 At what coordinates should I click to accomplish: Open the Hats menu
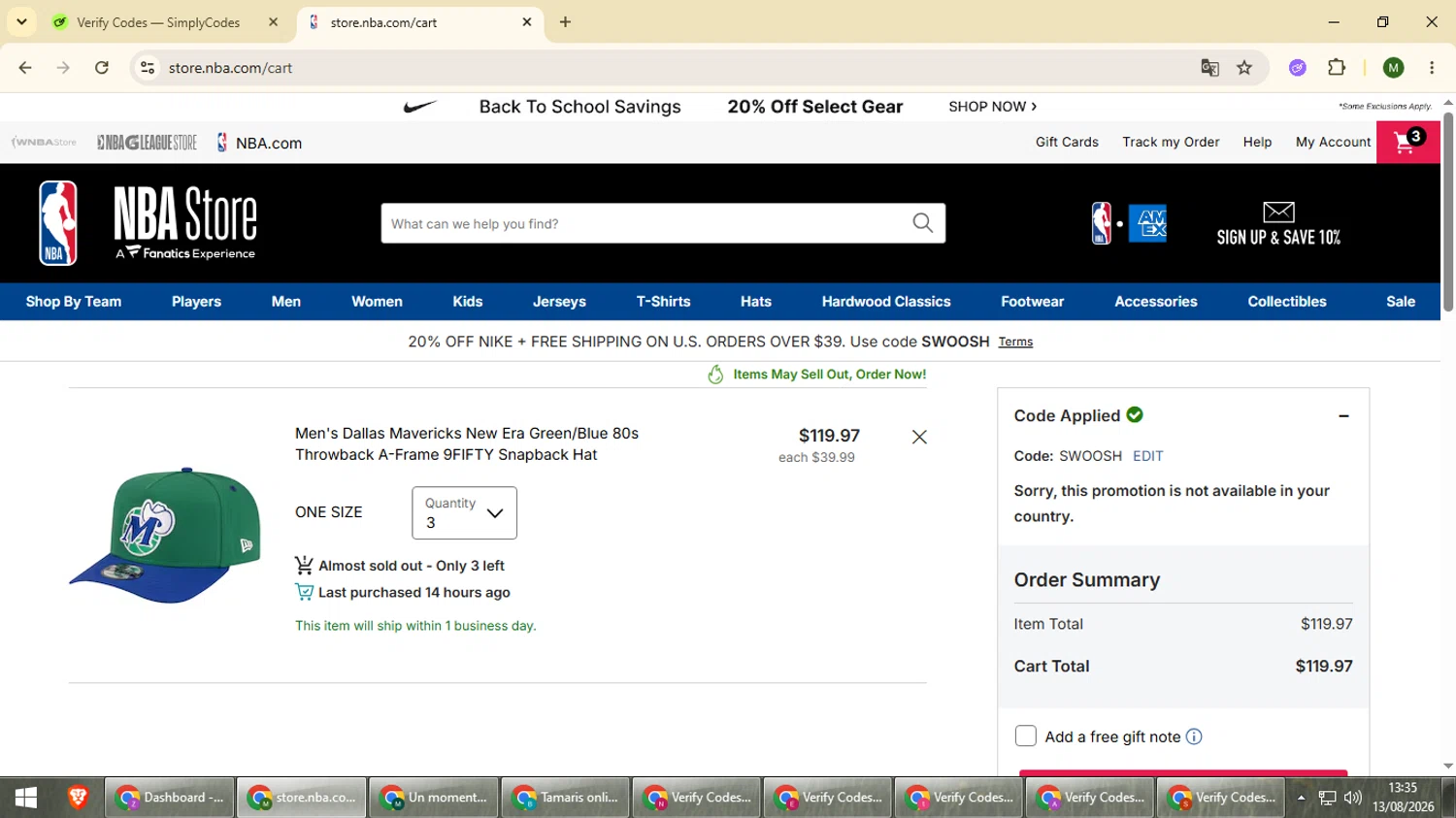point(756,302)
